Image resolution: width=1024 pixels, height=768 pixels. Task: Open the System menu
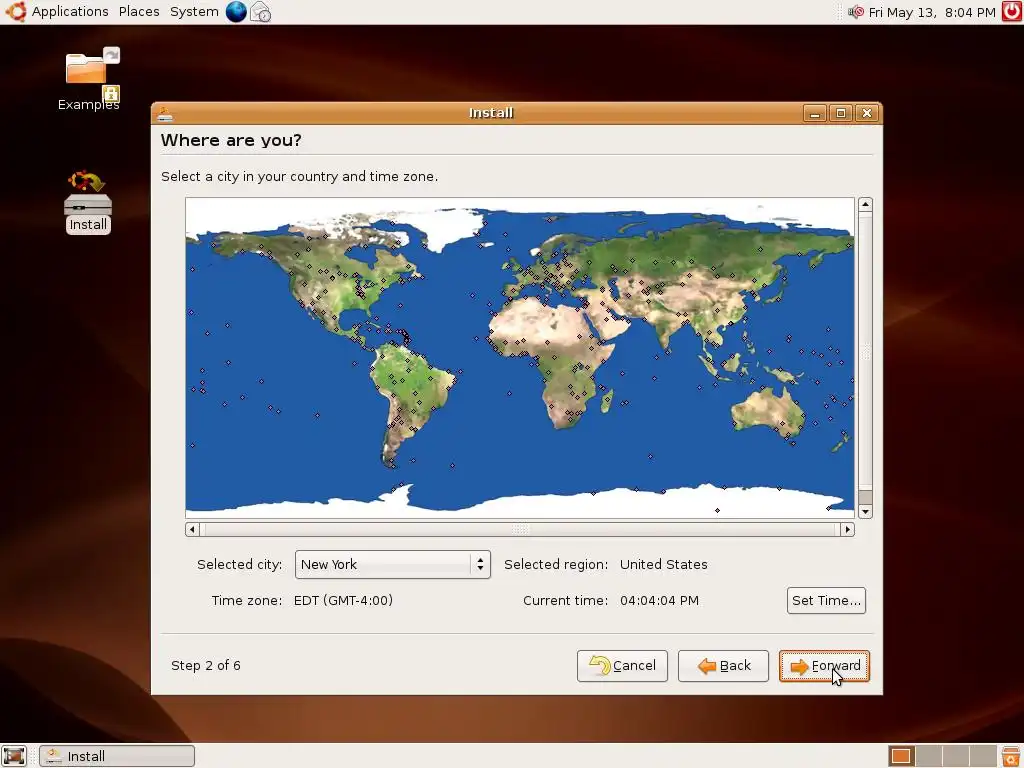tap(194, 12)
